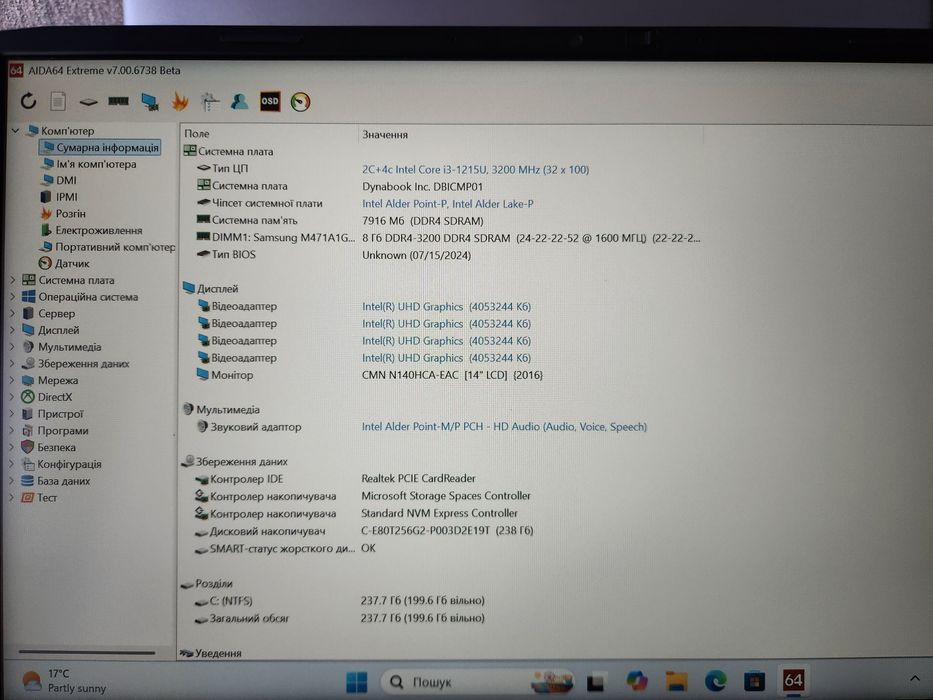Expand the Системна плата tree node
Screen dimensions: 933x700
point(12,280)
